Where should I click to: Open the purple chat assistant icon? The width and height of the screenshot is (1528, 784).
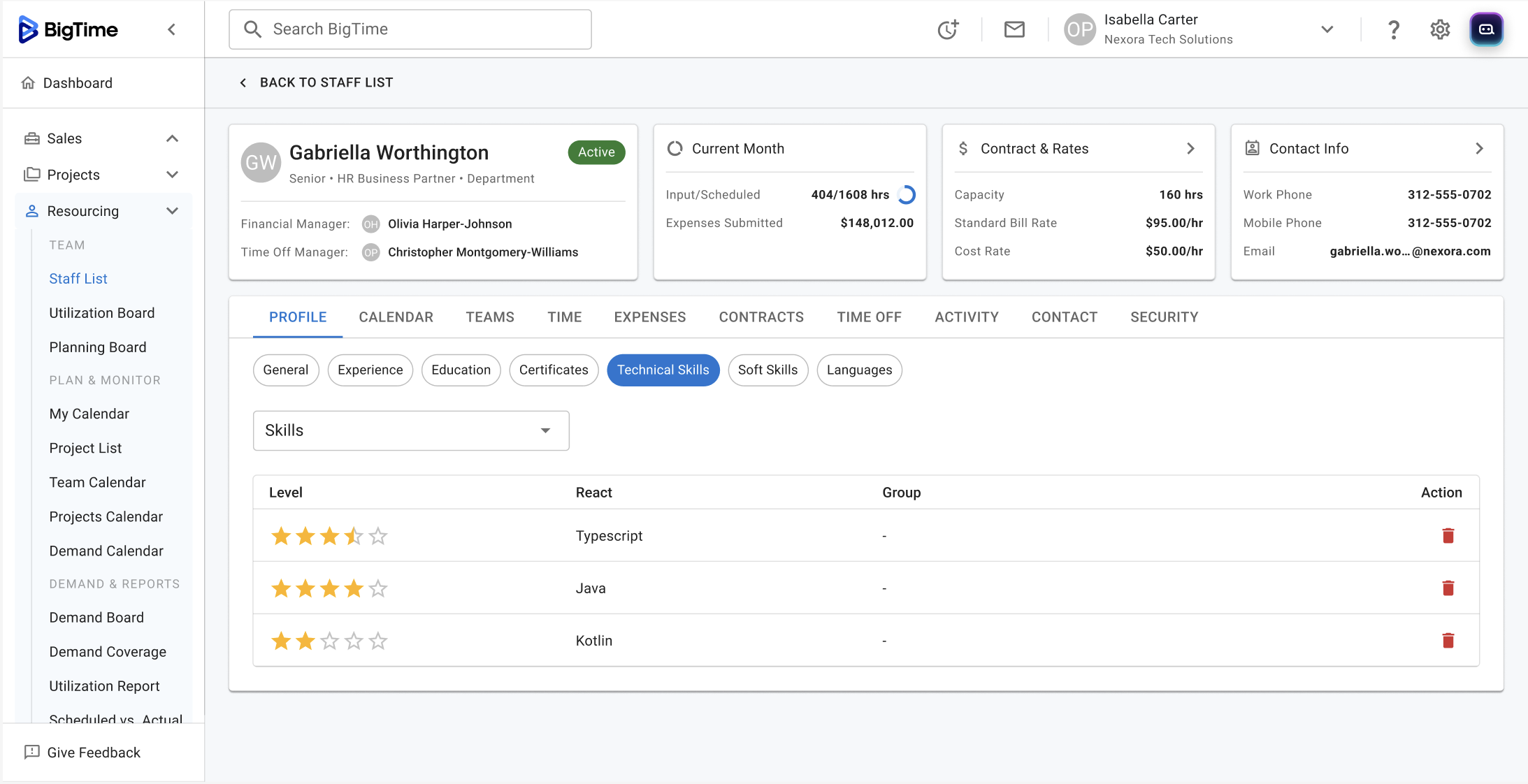(1486, 29)
